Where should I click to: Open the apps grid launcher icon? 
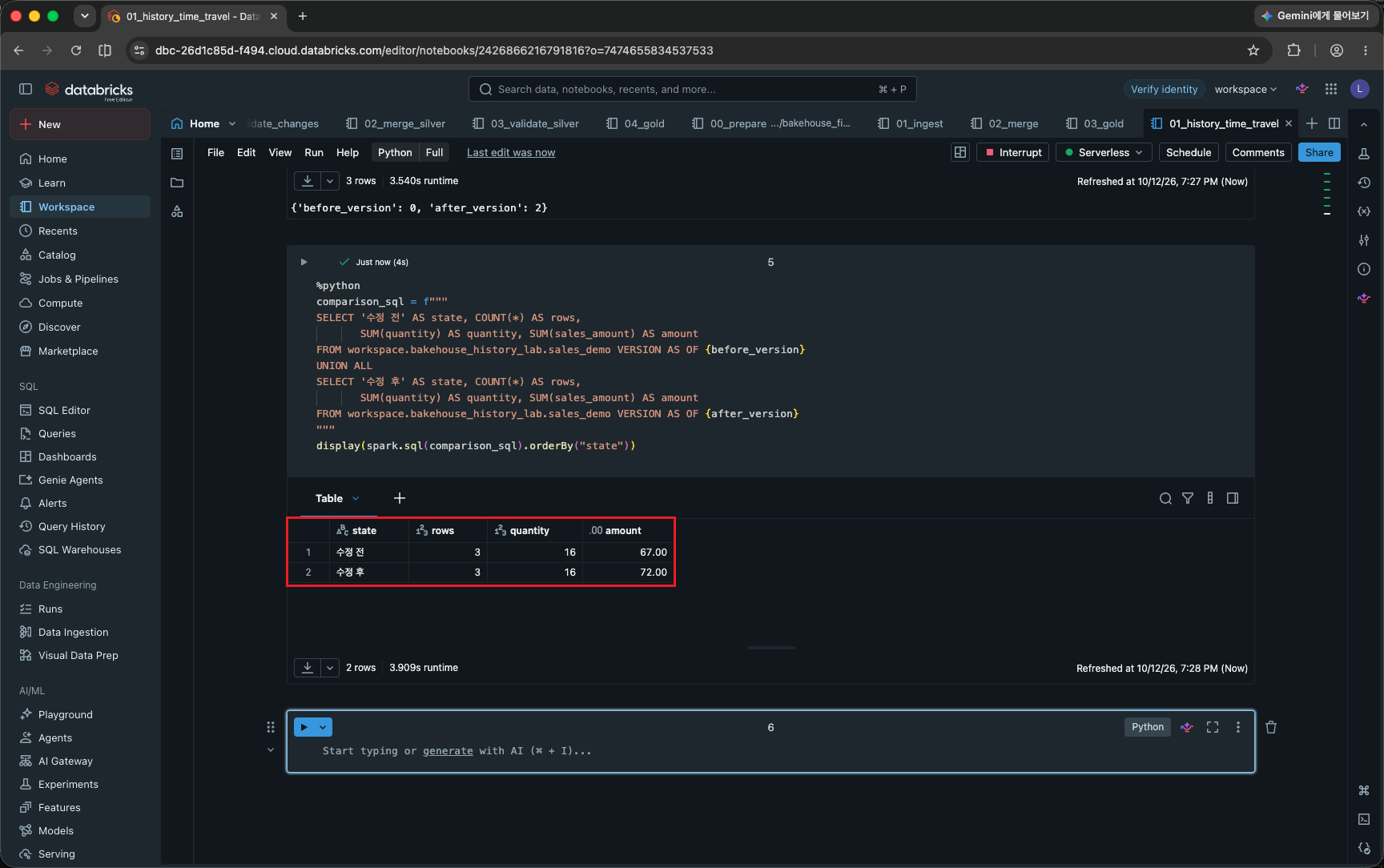coord(1331,89)
